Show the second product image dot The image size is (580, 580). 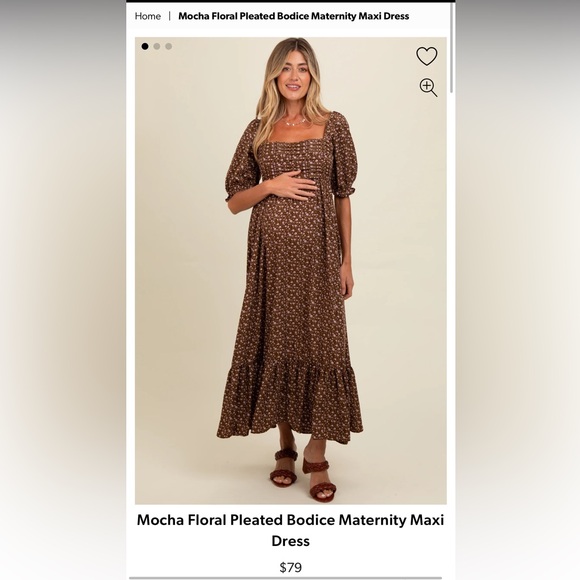157,46
